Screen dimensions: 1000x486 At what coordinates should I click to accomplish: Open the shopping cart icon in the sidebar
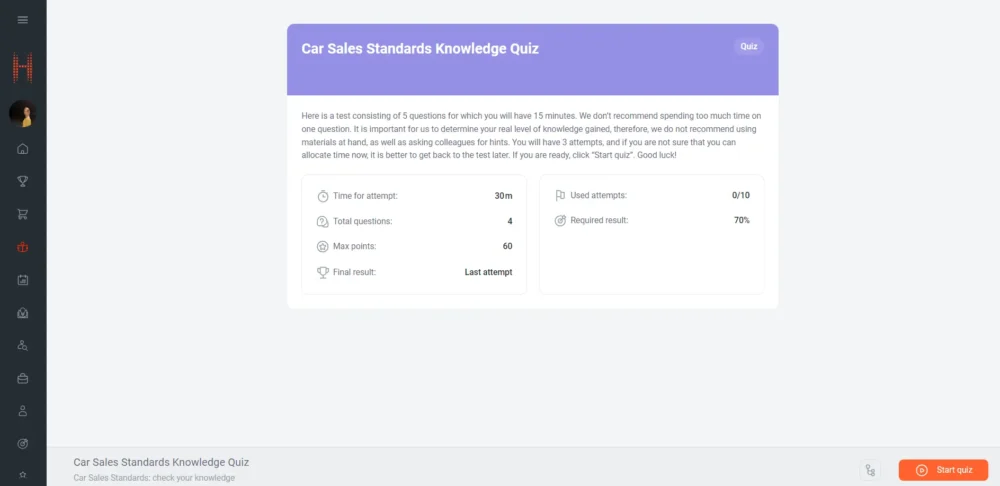pos(23,214)
